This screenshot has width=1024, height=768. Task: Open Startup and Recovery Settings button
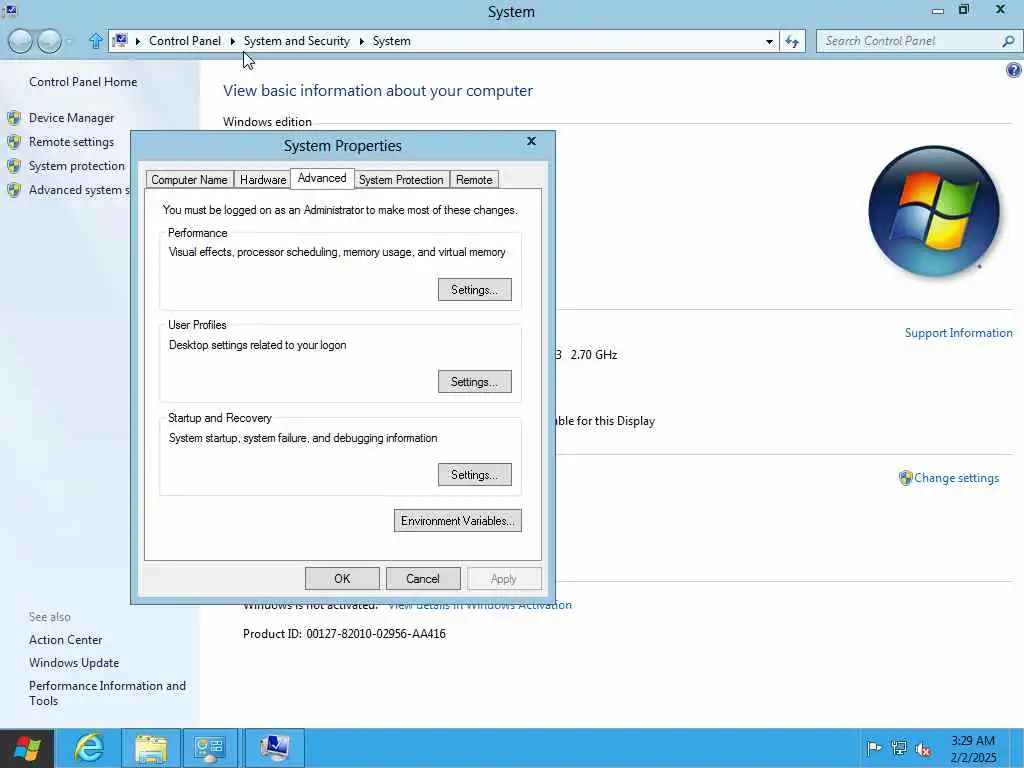coord(475,475)
